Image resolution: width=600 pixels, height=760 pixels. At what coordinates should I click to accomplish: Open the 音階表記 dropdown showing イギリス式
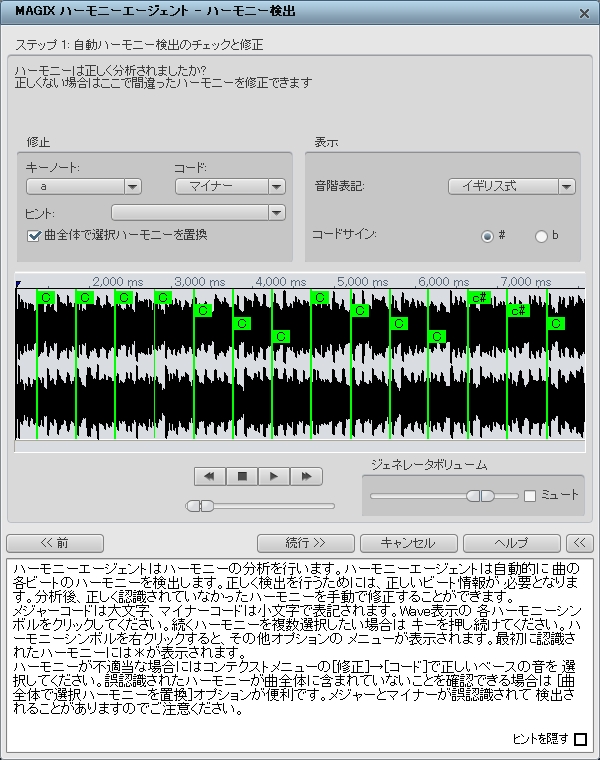tap(512, 186)
